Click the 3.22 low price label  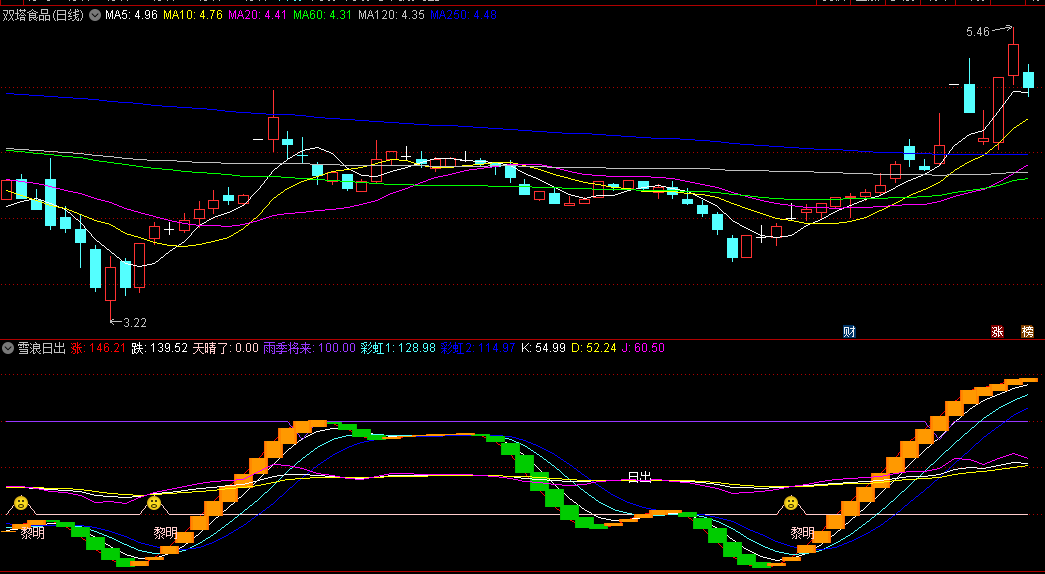click(x=135, y=323)
